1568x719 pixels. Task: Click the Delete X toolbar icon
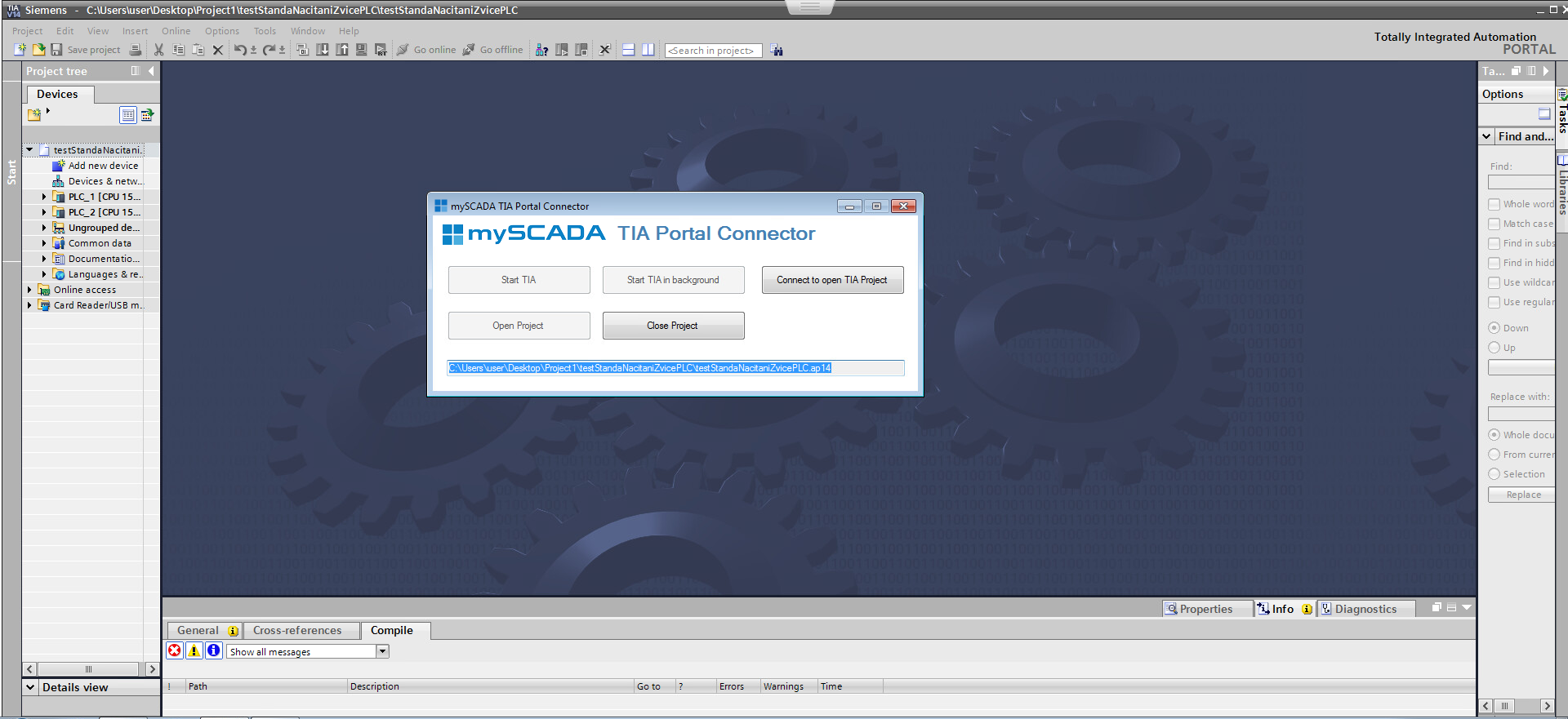[x=217, y=50]
